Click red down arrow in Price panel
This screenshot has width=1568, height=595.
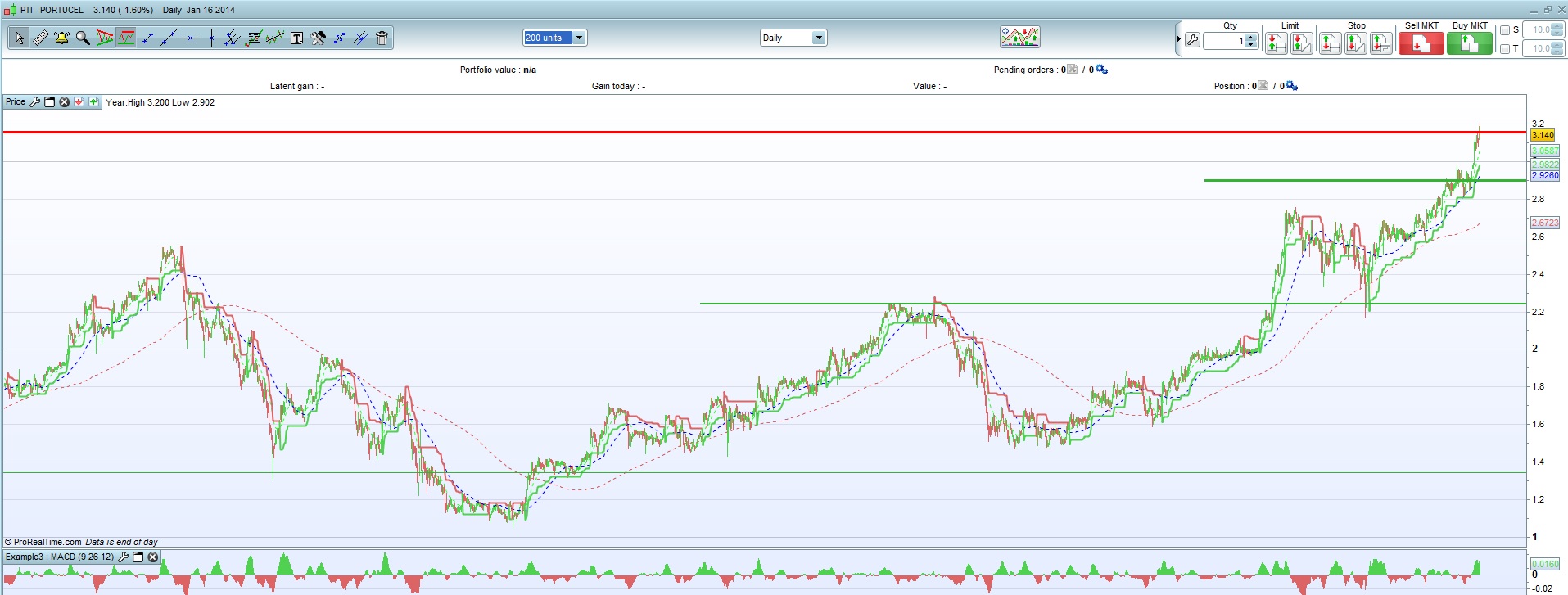[79, 102]
